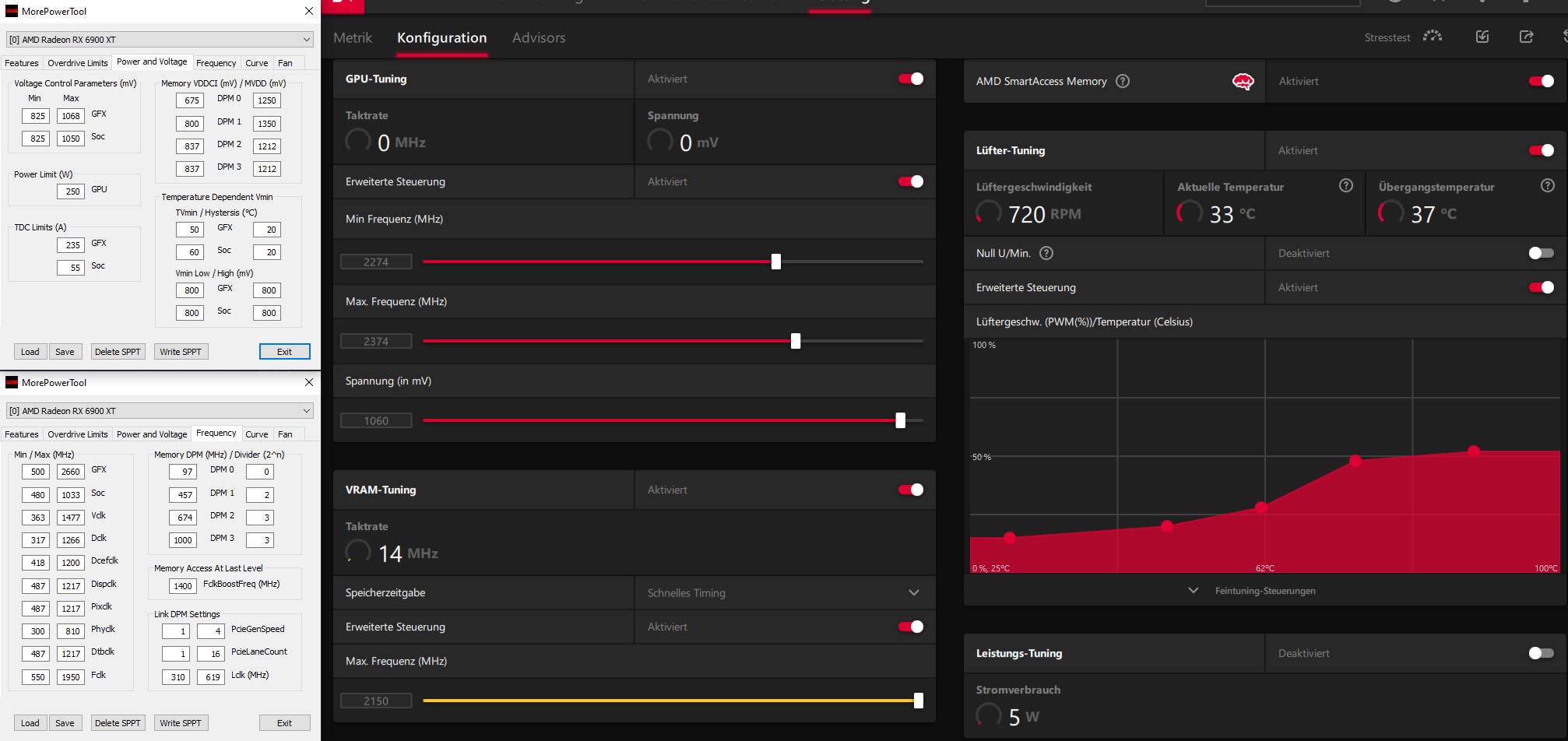Click the VRAM Max. Frequenz field 2150

pos(376,701)
